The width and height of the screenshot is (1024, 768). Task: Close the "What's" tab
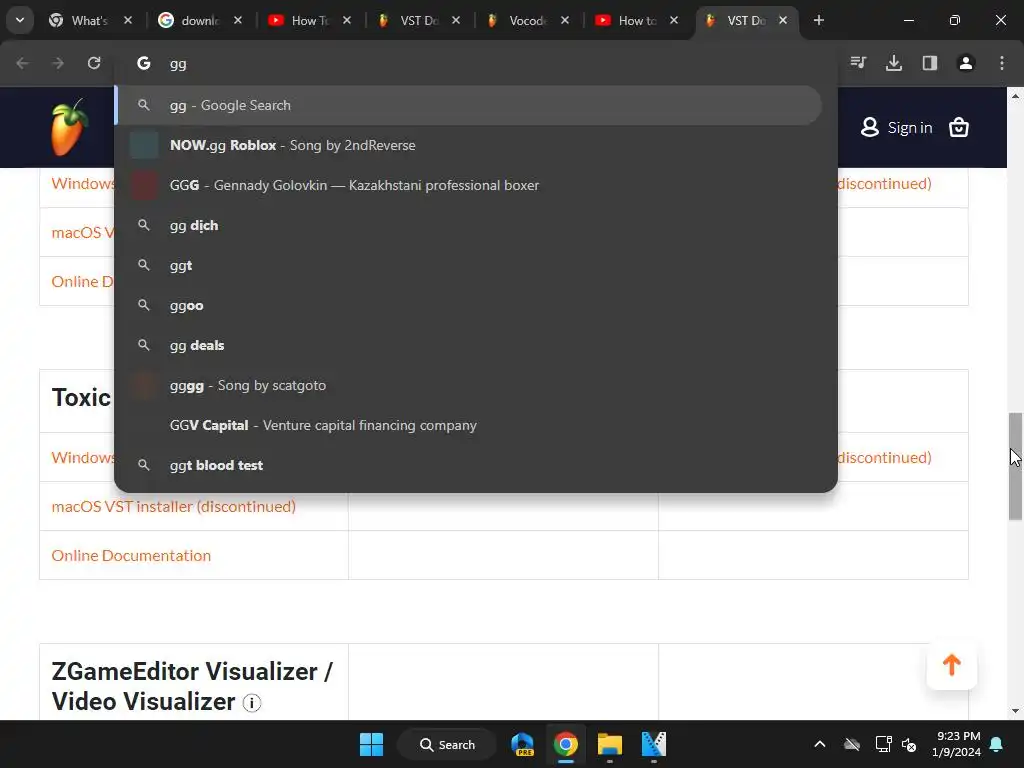pos(128,20)
